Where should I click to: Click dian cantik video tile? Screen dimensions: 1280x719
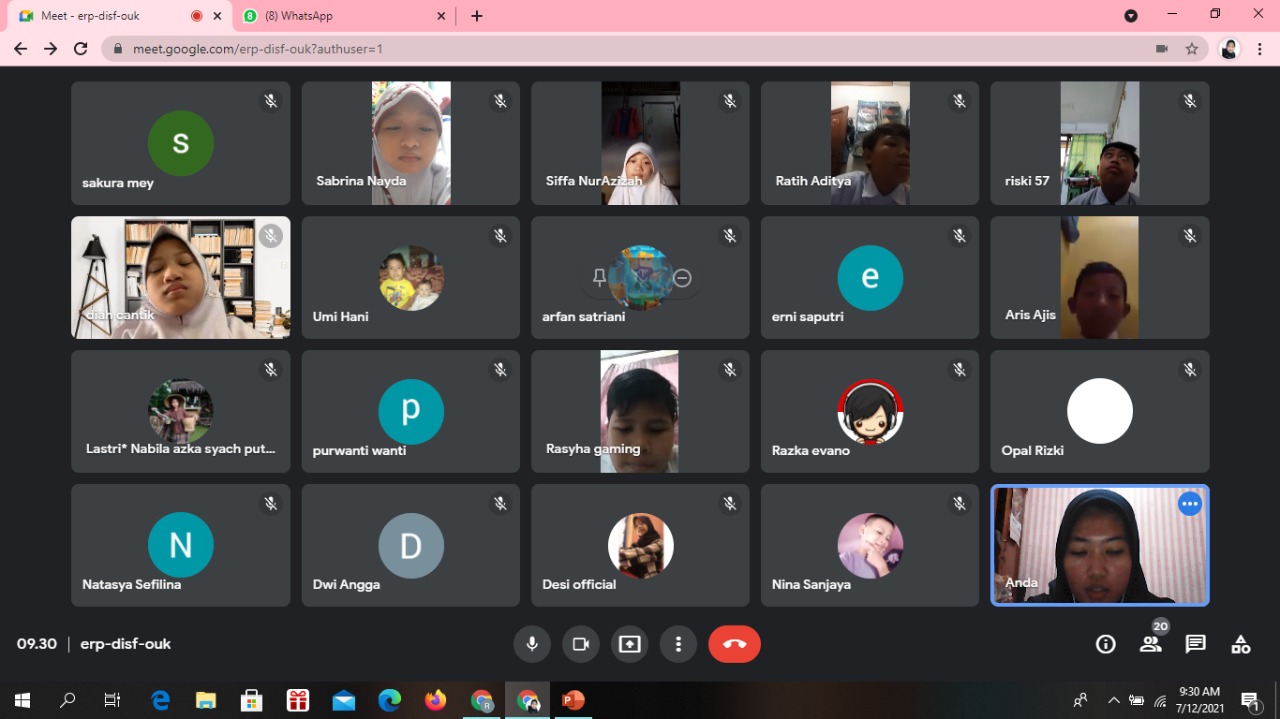click(180, 278)
